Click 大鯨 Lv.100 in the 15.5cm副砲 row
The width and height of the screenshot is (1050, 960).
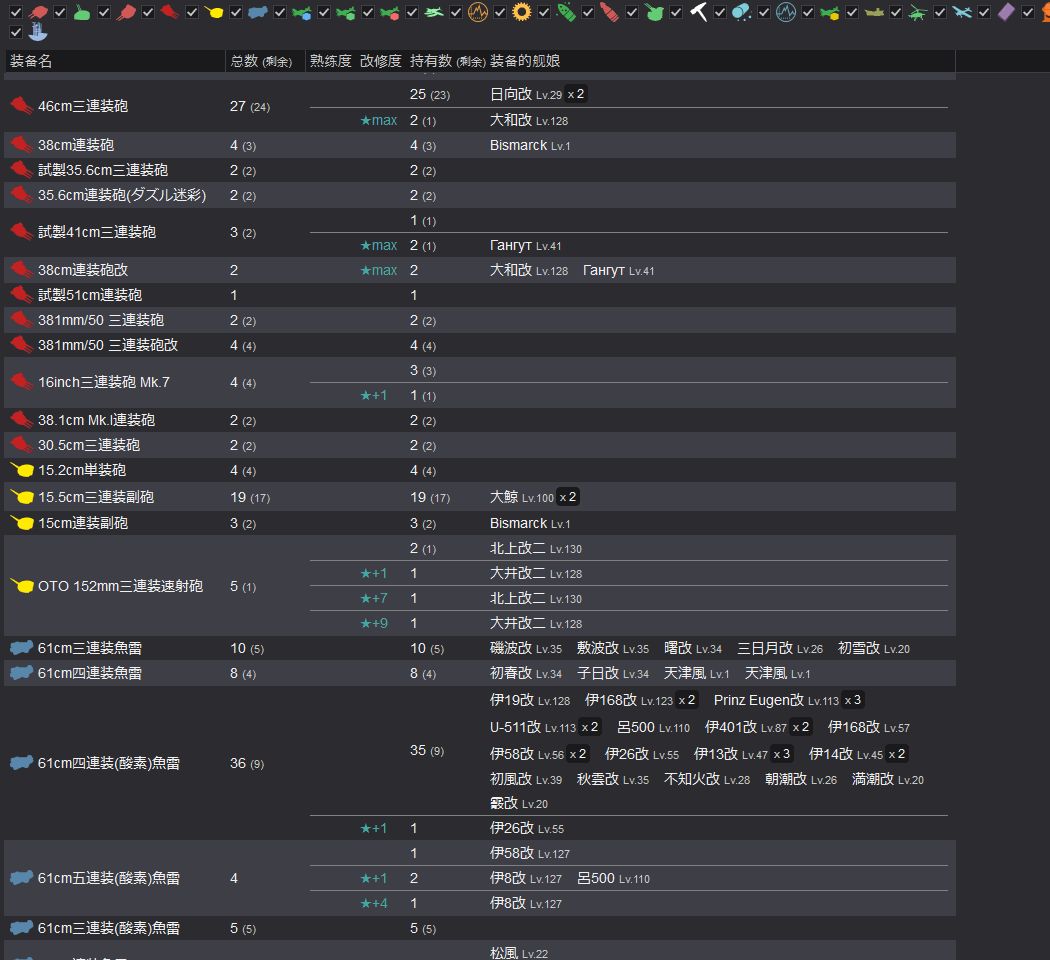(x=522, y=497)
